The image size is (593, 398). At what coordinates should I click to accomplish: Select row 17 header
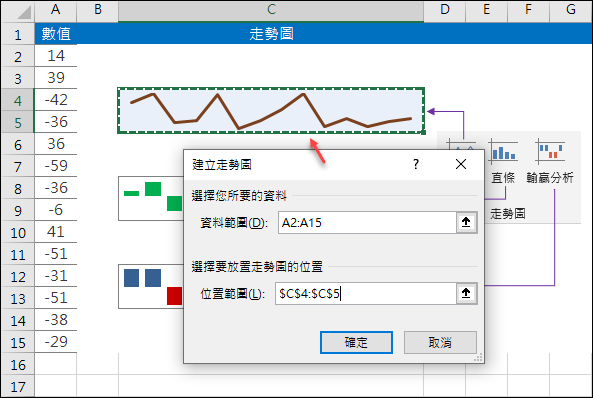18,386
